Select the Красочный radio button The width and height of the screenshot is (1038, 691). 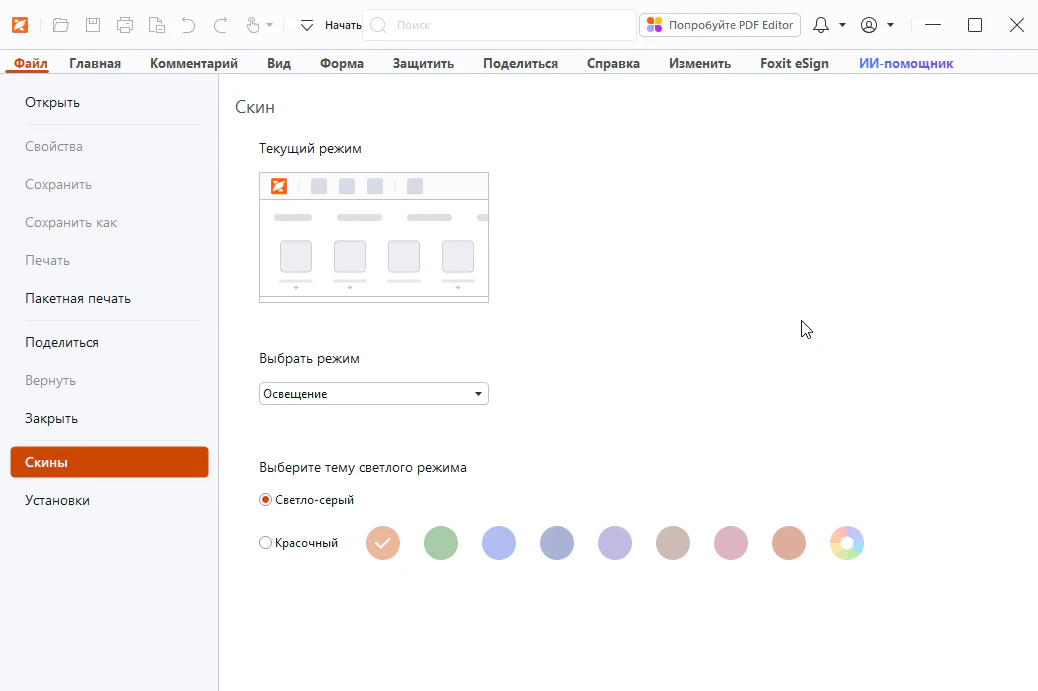265,543
